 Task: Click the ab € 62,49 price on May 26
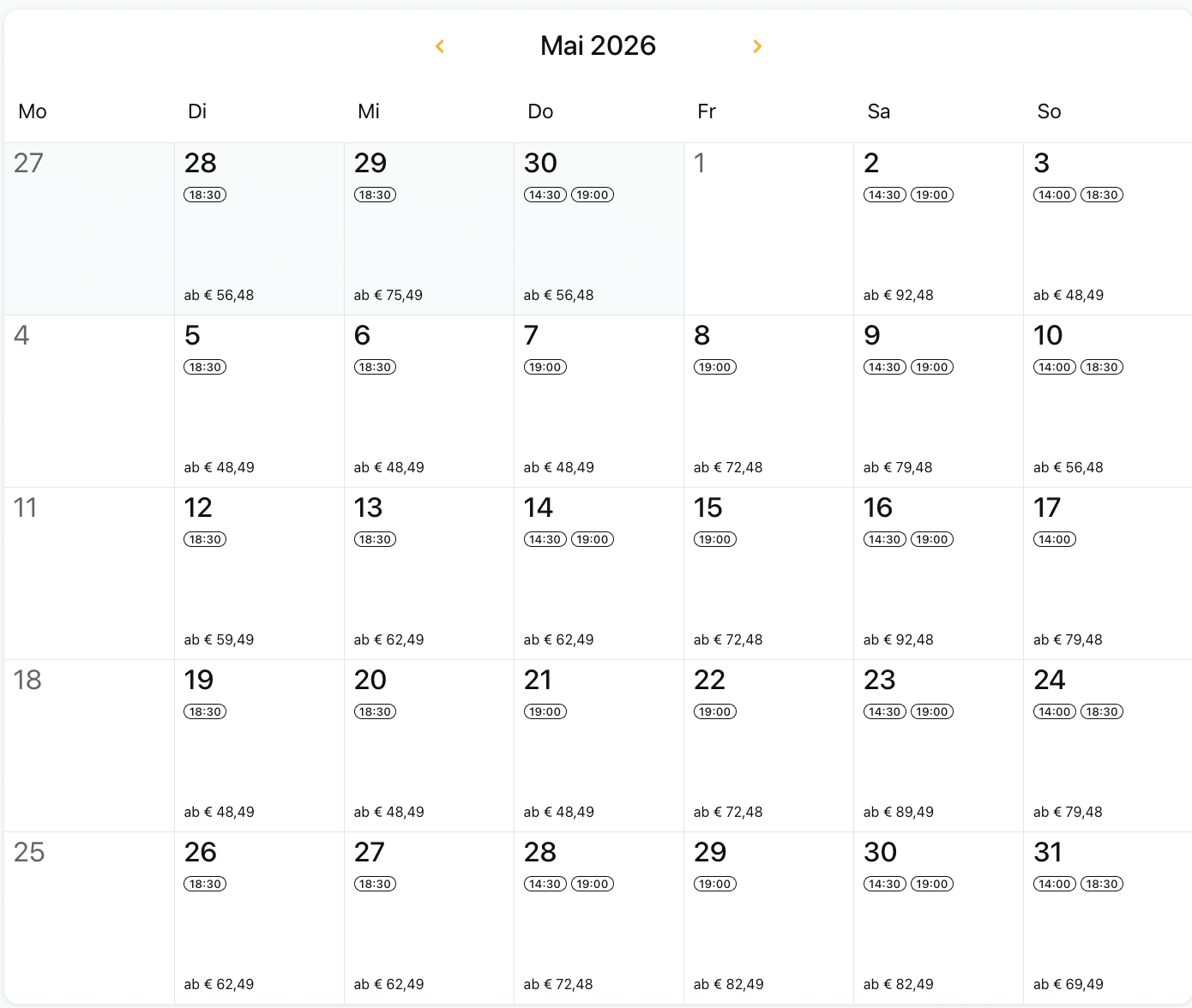(x=219, y=984)
